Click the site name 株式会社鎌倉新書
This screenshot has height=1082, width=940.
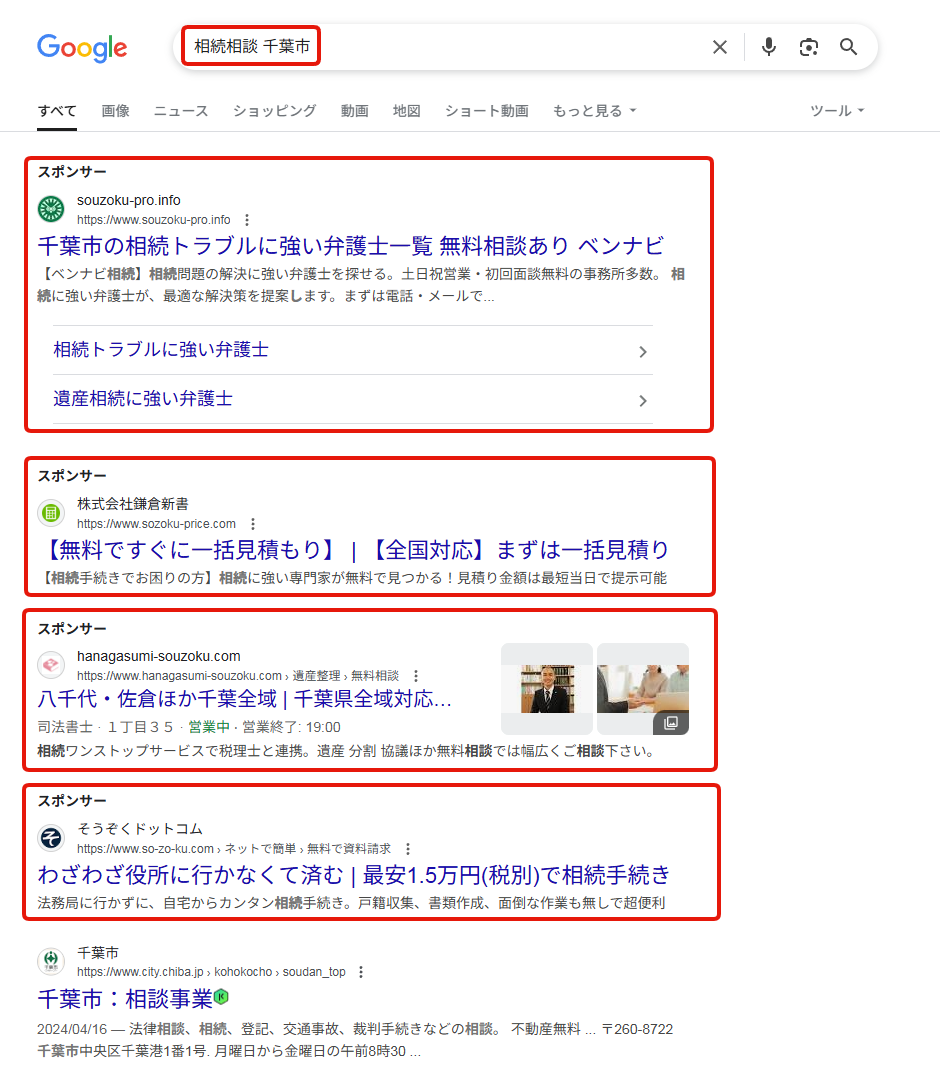[x=133, y=504]
